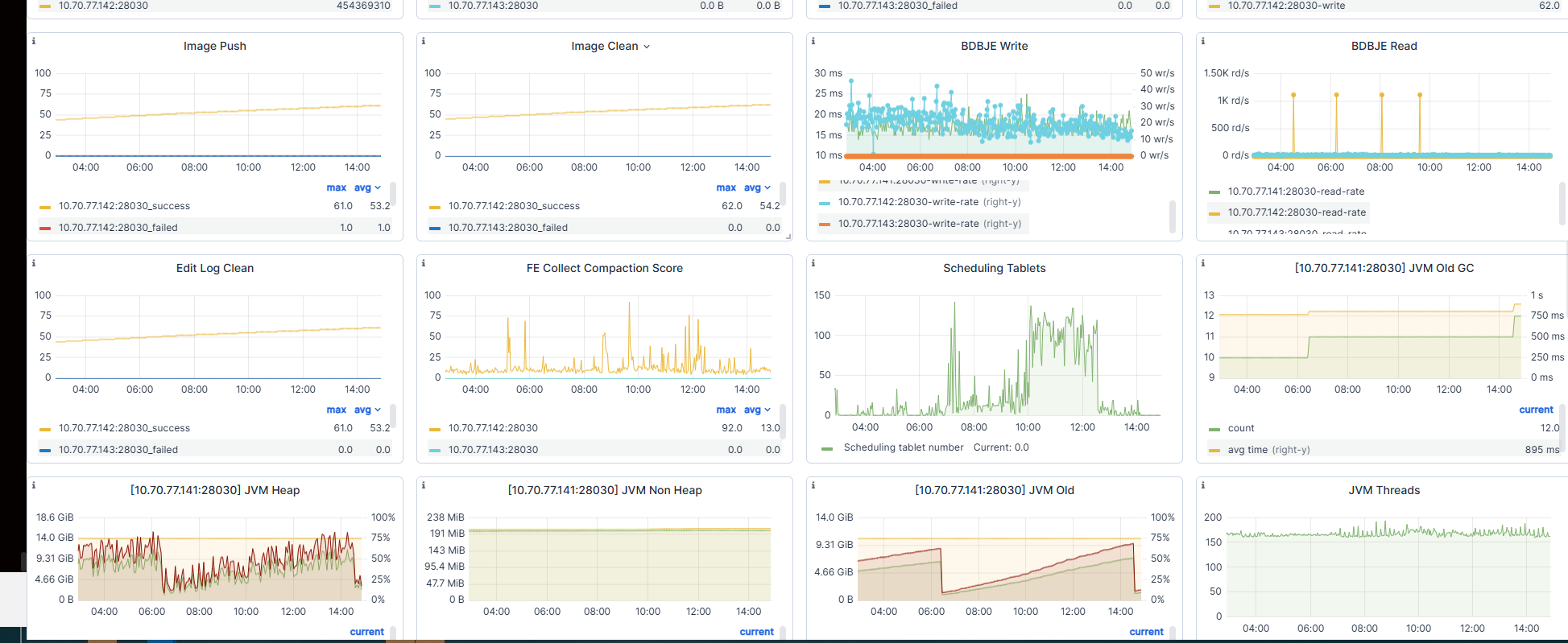Sort JVM Heap legend by current

(366, 632)
